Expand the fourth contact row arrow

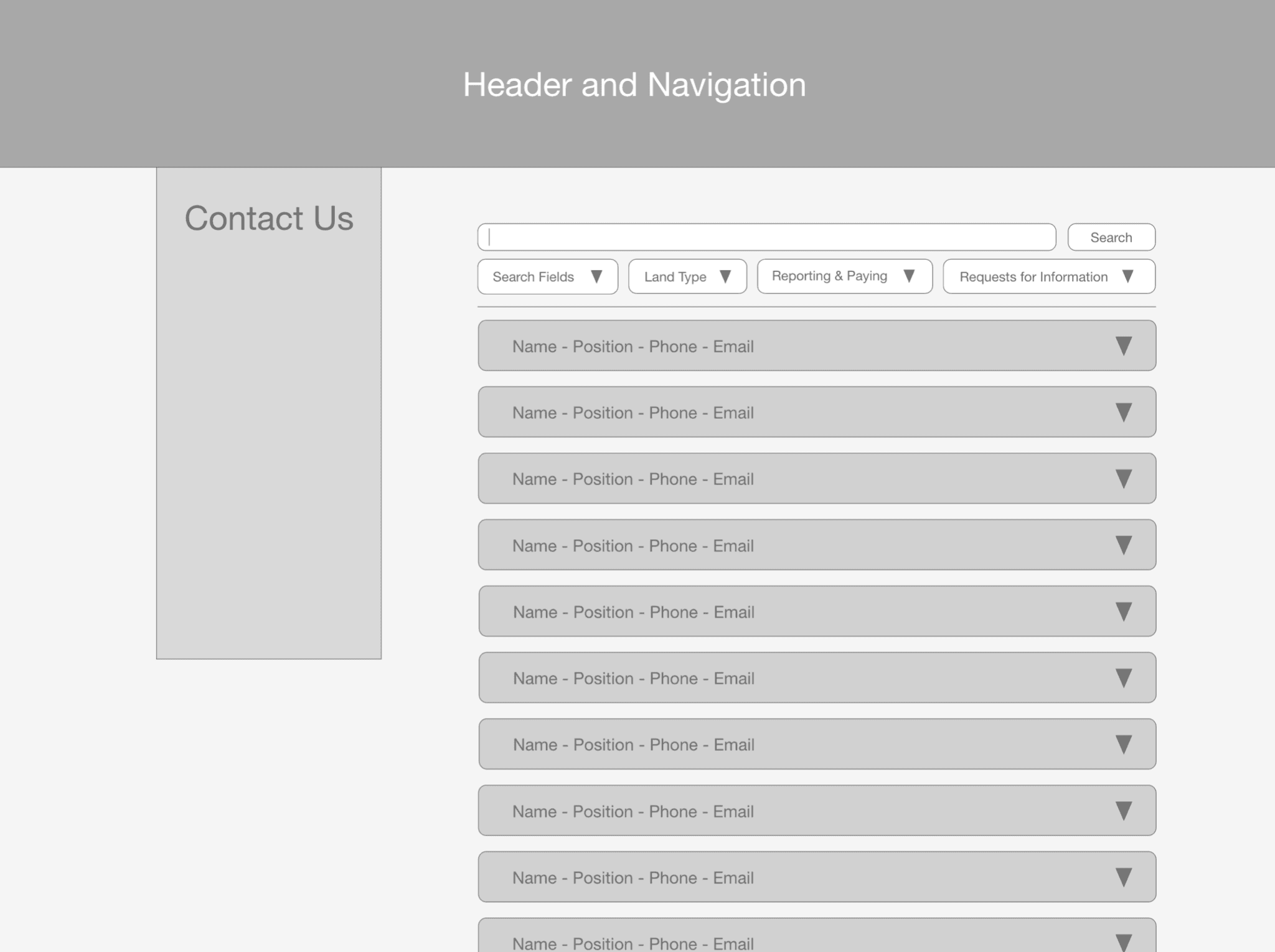click(x=1123, y=545)
